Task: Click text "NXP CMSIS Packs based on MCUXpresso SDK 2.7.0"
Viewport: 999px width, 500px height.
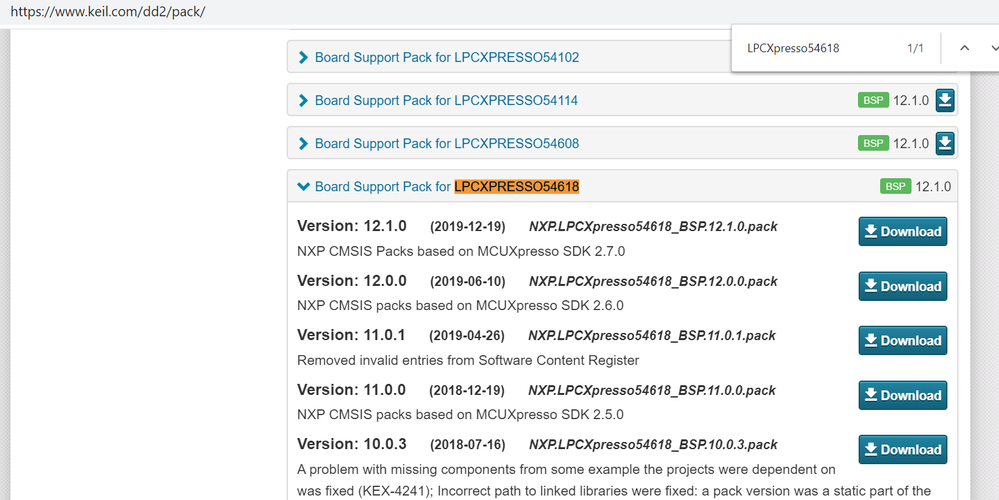Action: 461,252
